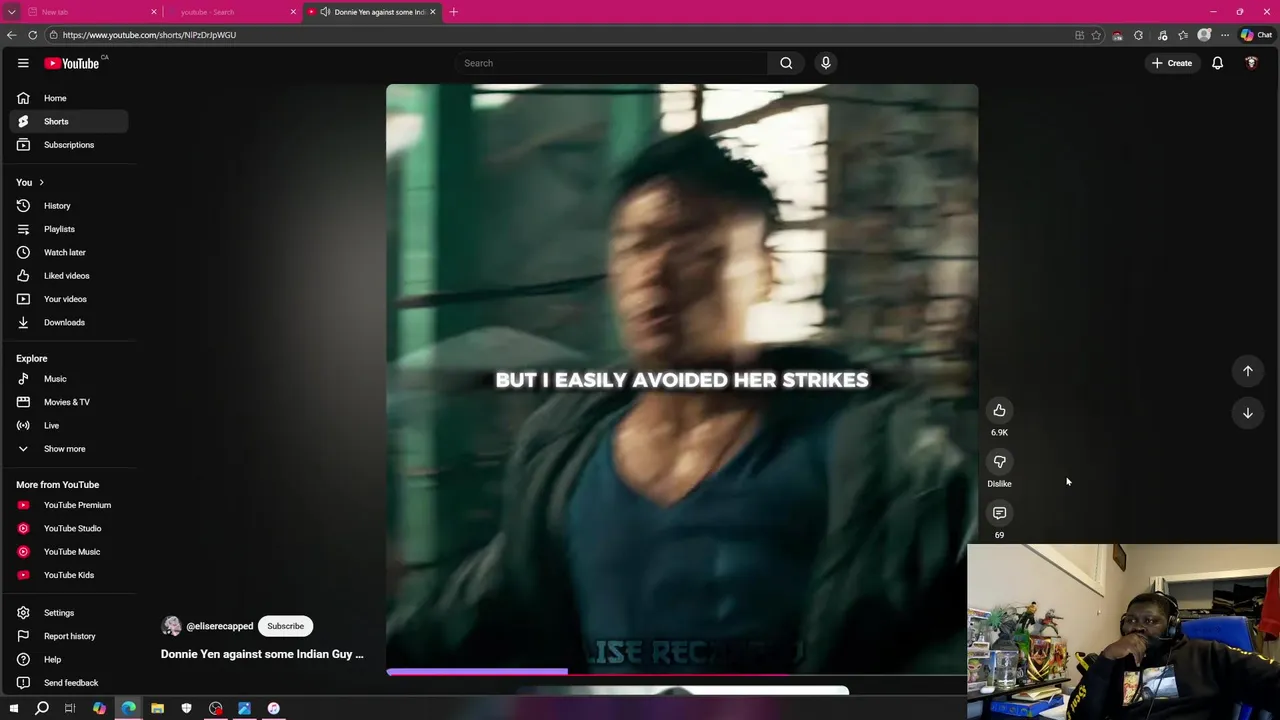The width and height of the screenshot is (1280, 720).
Task: Open the Favorites list
Action: [x=1183, y=35]
